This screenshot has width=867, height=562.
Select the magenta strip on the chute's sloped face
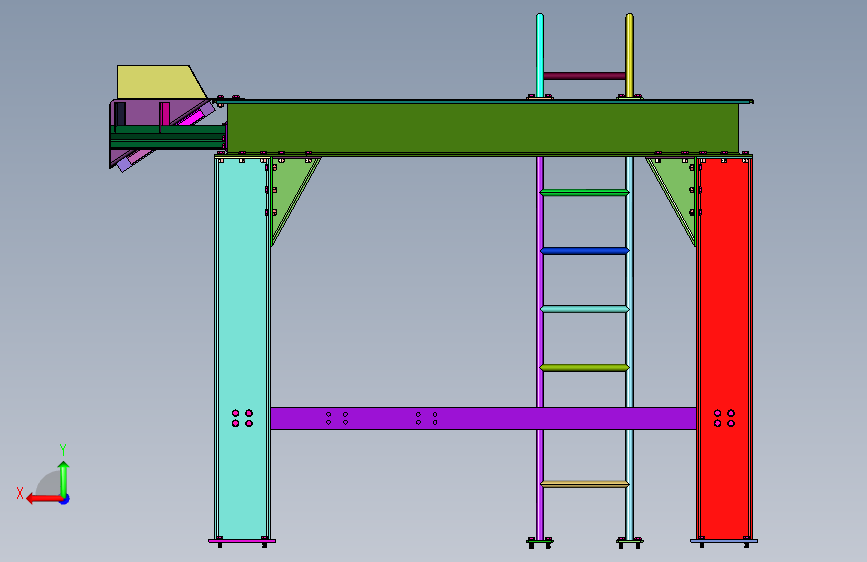191,118
